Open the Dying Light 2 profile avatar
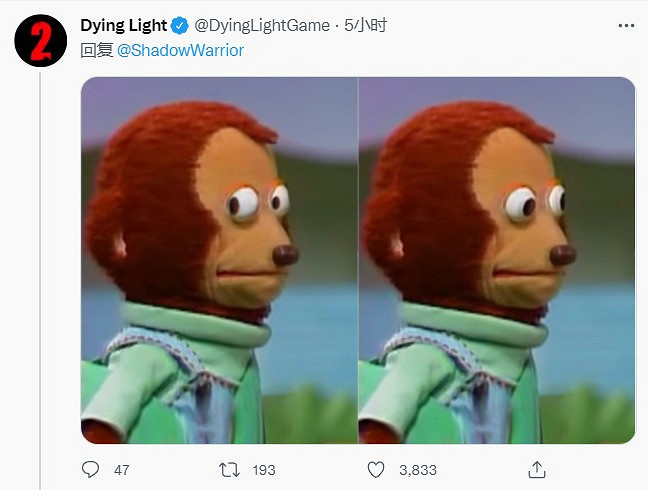The width and height of the screenshot is (648, 490). pos(40,40)
